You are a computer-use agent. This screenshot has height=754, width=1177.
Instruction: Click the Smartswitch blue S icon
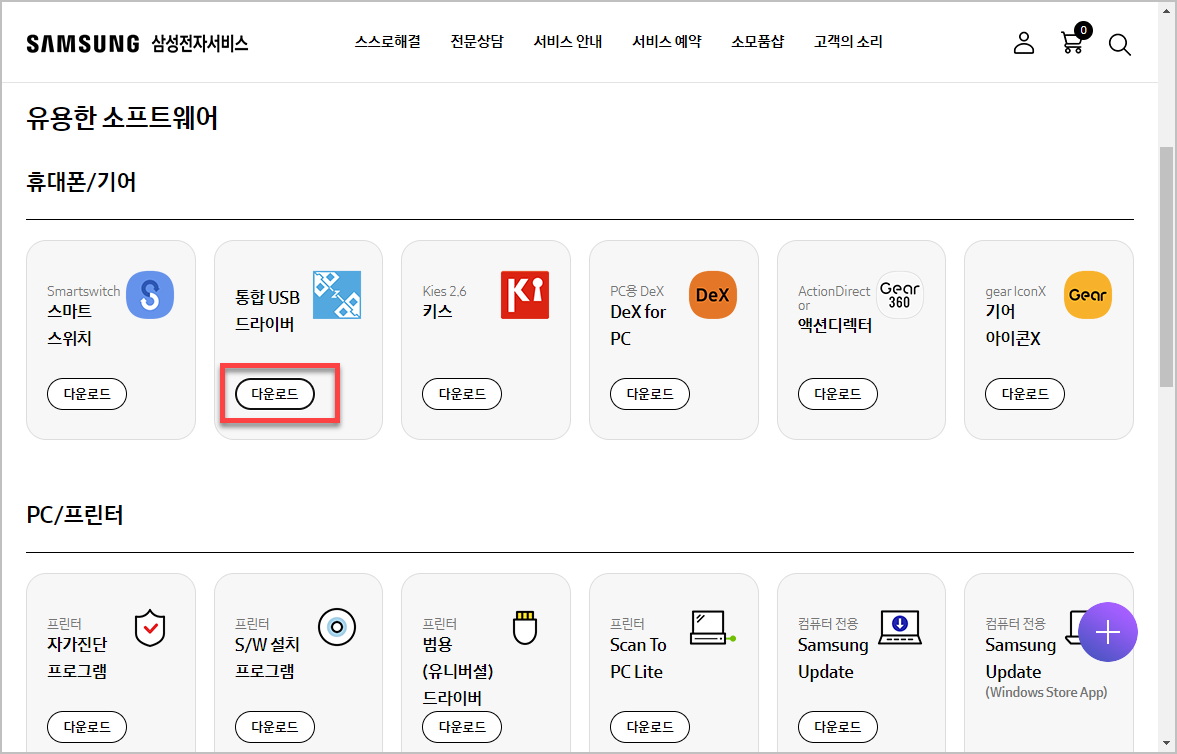point(150,294)
